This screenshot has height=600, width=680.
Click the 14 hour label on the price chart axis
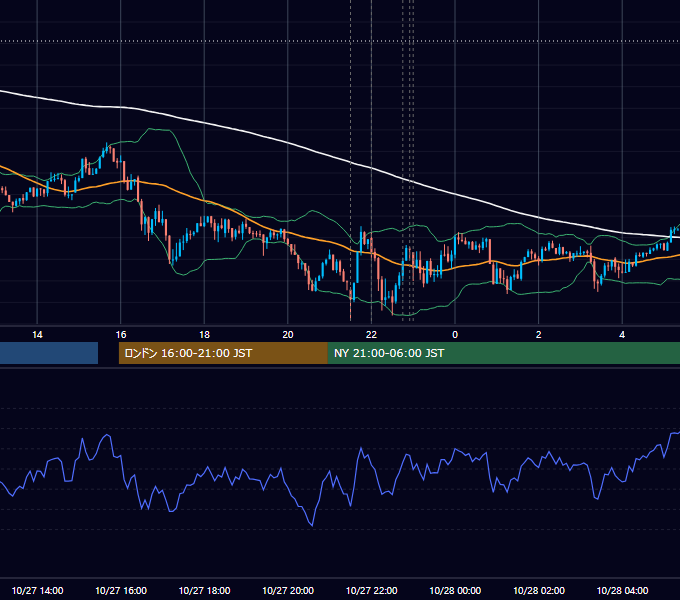[x=37, y=335]
